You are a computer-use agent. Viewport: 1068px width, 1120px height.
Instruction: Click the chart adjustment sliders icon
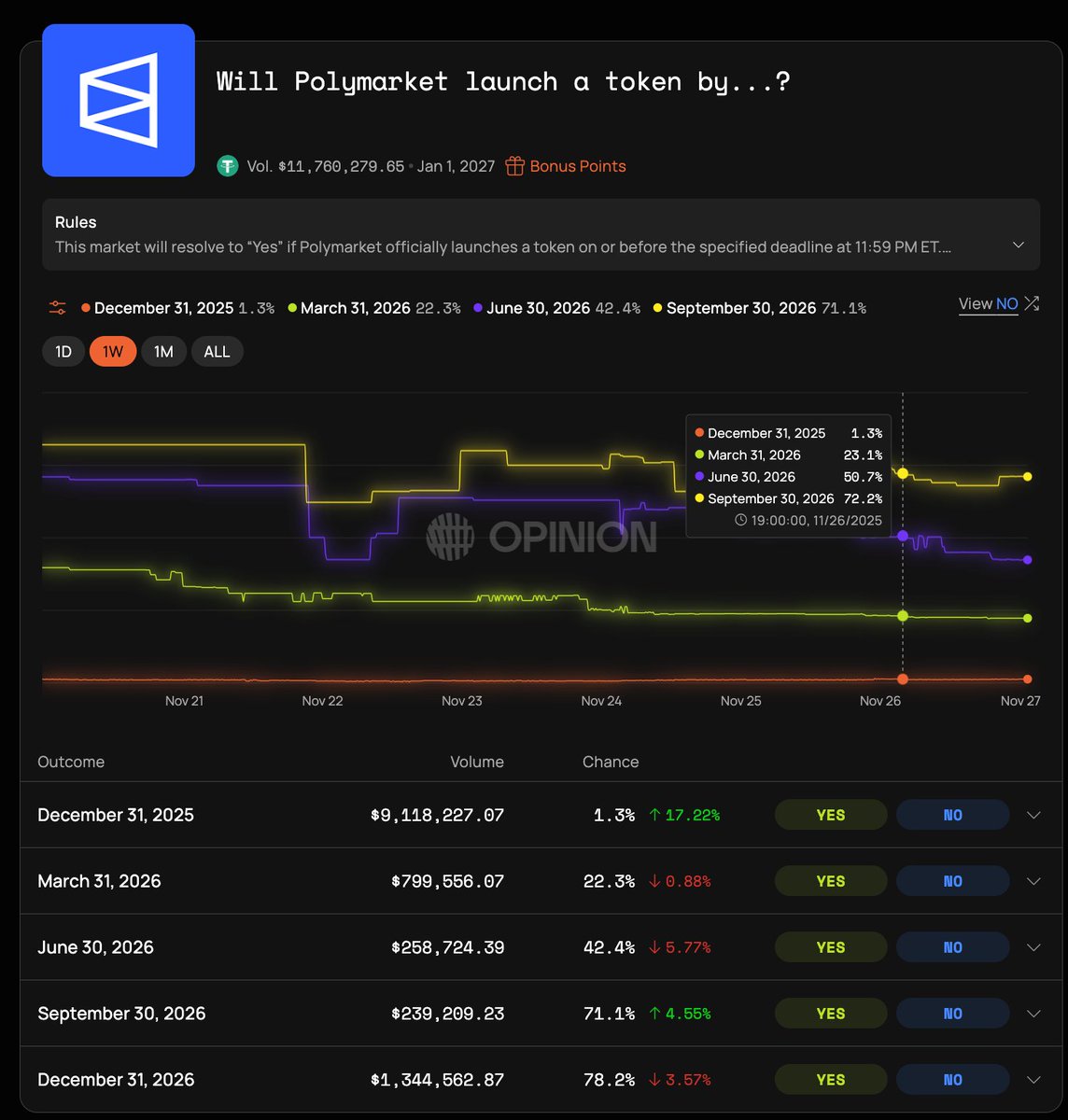[x=57, y=306]
